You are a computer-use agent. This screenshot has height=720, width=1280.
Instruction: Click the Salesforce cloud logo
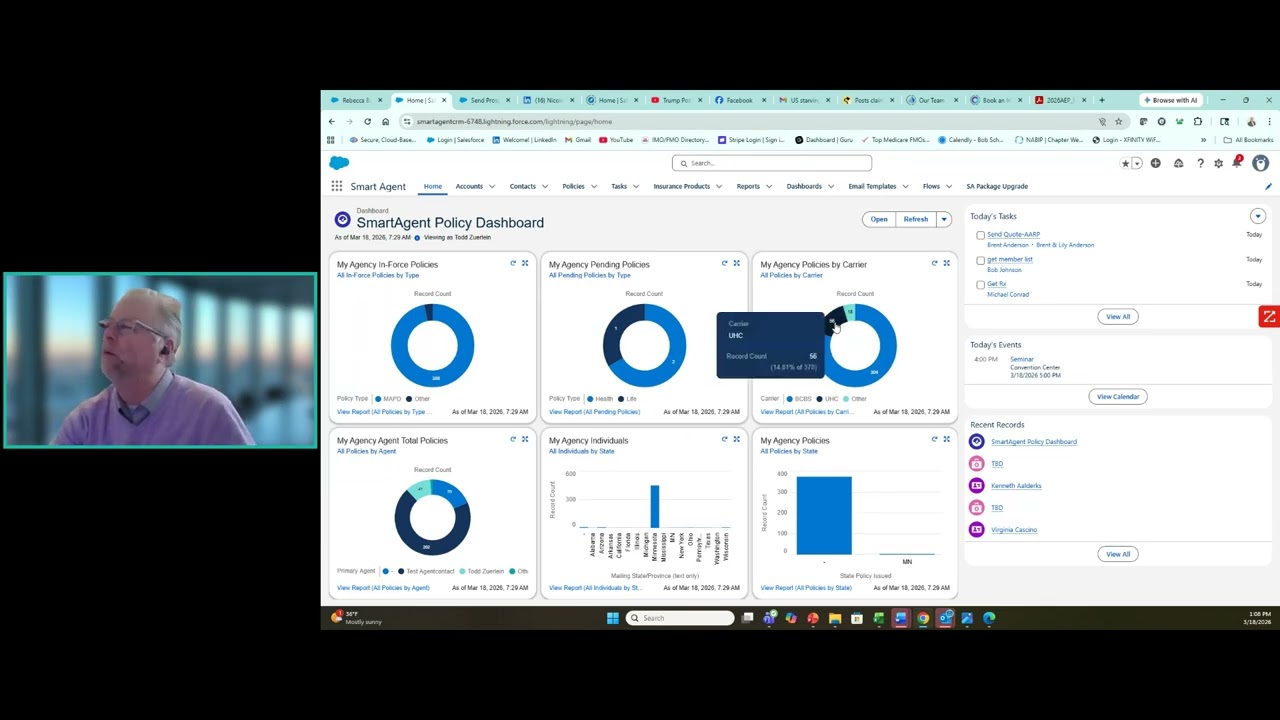click(x=339, y=163)
